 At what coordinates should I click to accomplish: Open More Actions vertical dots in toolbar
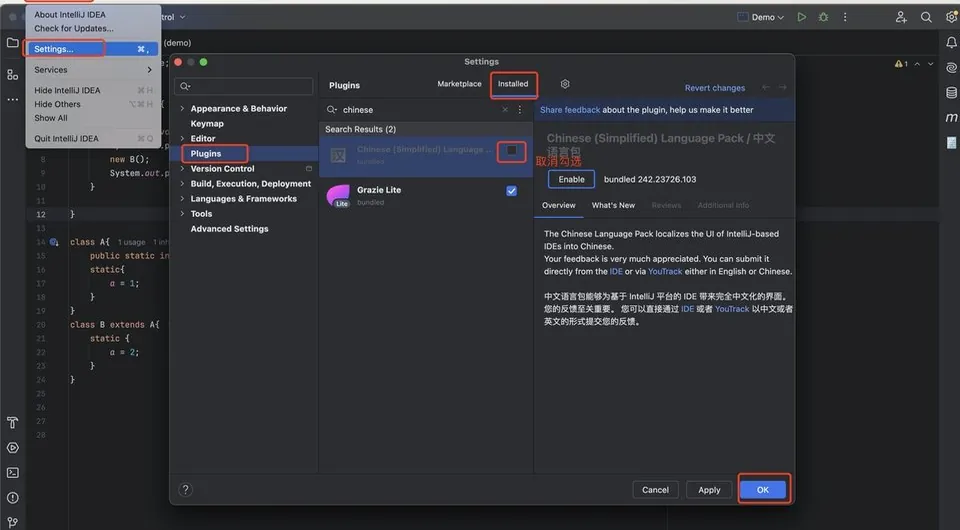[845, 17]
